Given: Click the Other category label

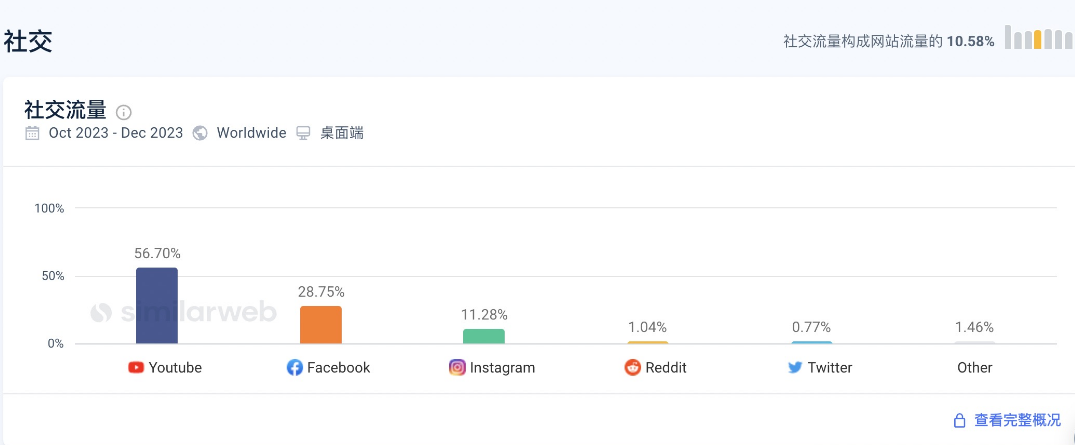Looking at the screenshot, I should coord(974,368).
